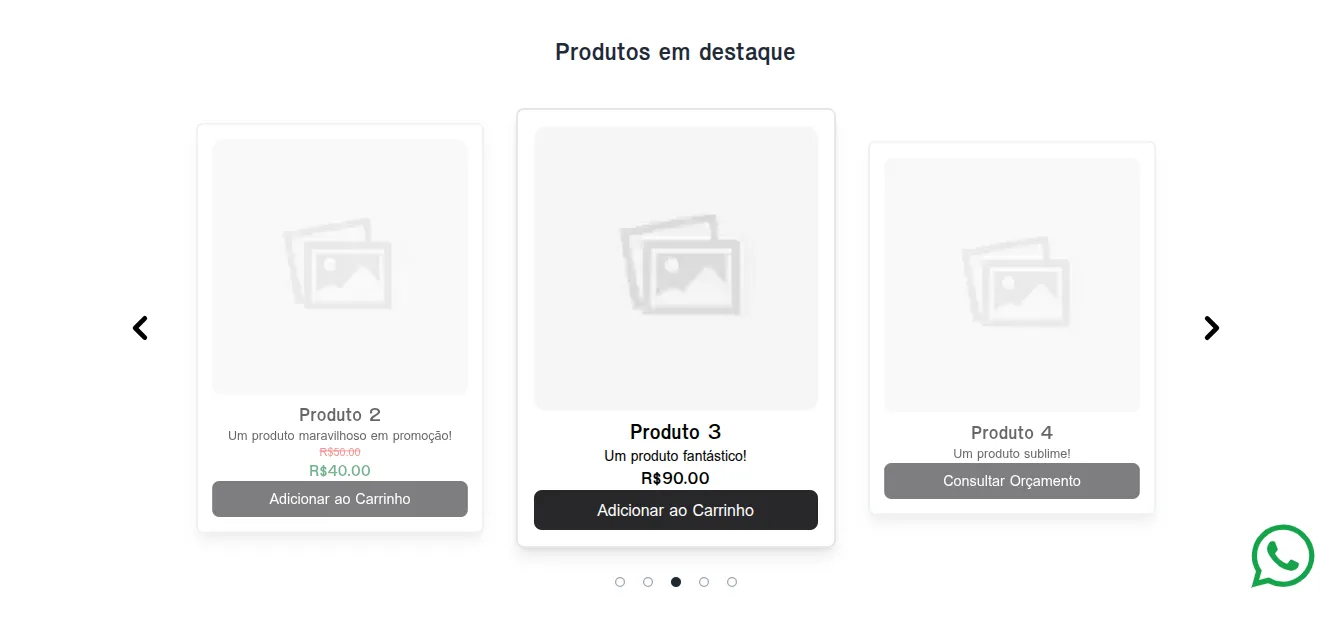Screen dimensions: 1344x640
Task: Request a quote for Produto 4
Action: pyautogui.click(x=1011, y=481)
